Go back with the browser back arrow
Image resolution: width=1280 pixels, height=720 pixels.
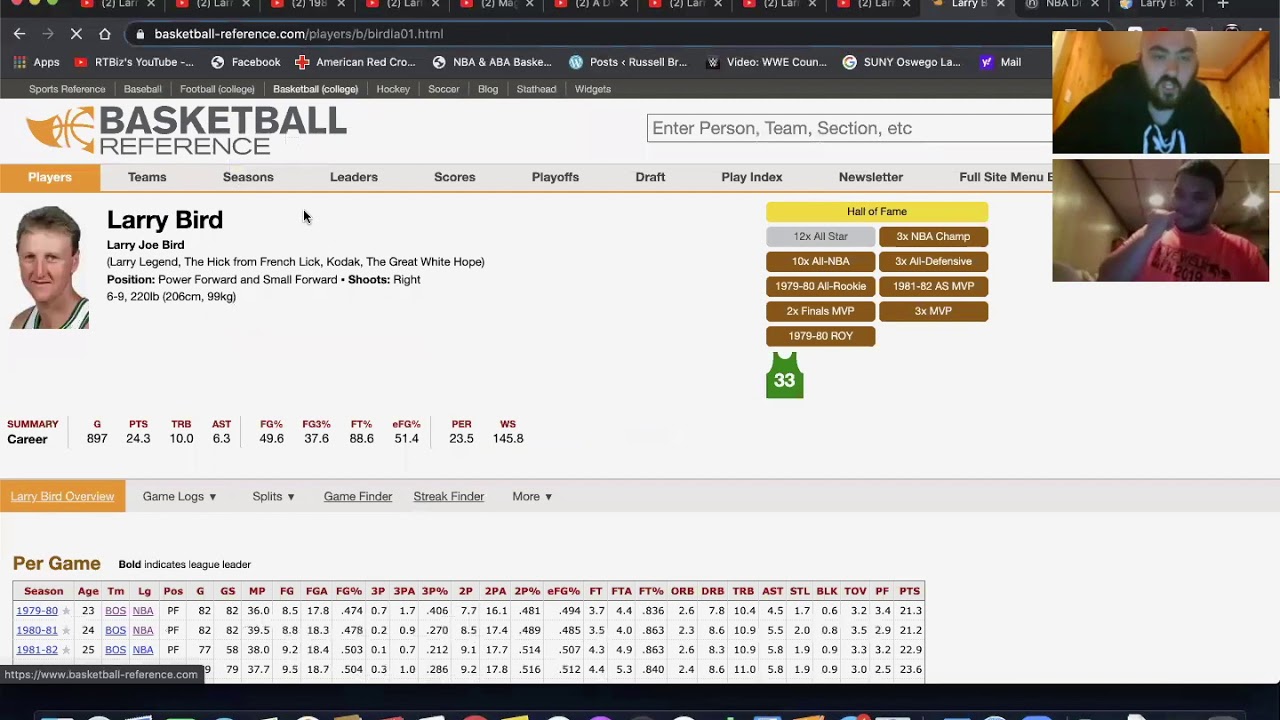point(19,34)
